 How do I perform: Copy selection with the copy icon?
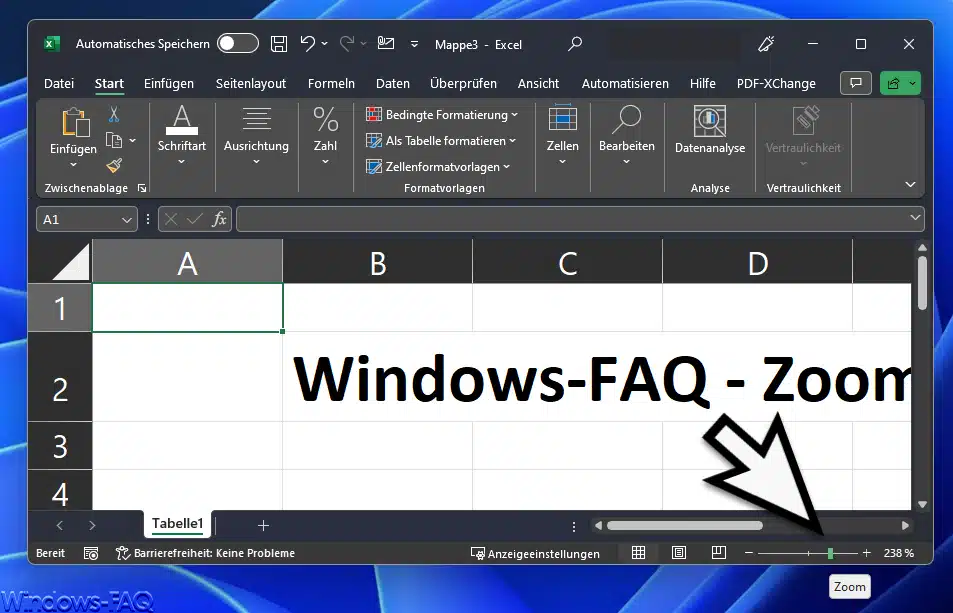(x=114, y=140)
